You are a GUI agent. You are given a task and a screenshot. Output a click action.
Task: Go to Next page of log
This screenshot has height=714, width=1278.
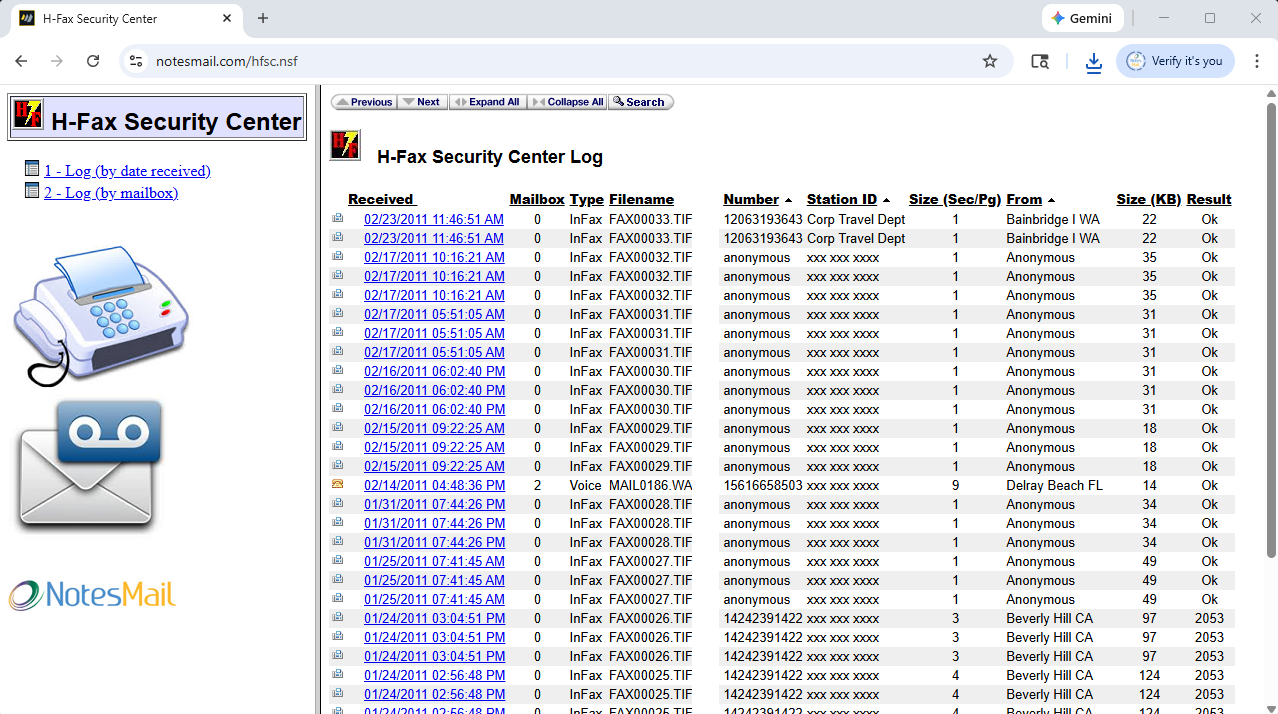(x=423, y=102)
